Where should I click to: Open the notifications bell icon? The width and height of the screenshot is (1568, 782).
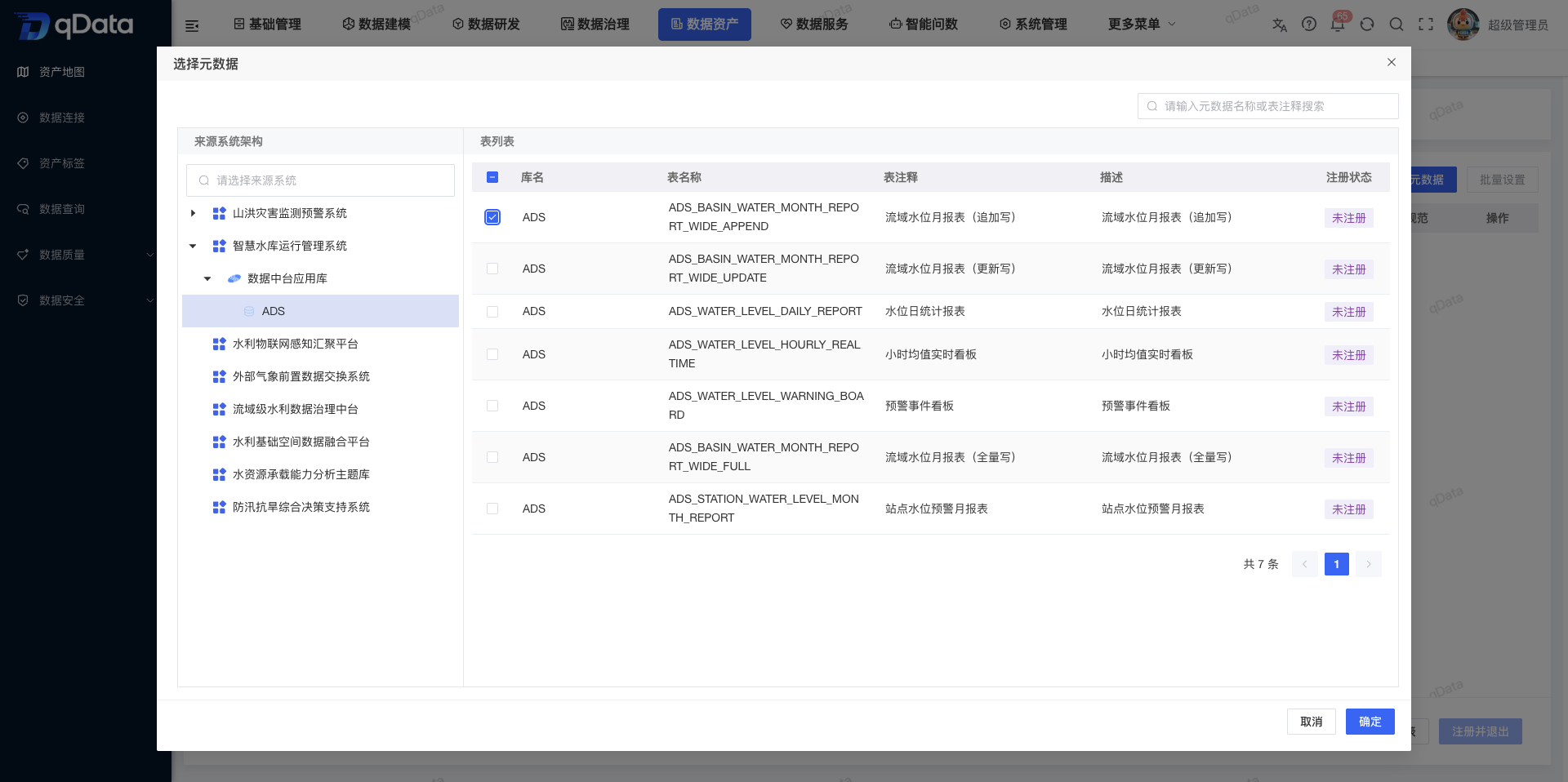(x=1338, y=24)
